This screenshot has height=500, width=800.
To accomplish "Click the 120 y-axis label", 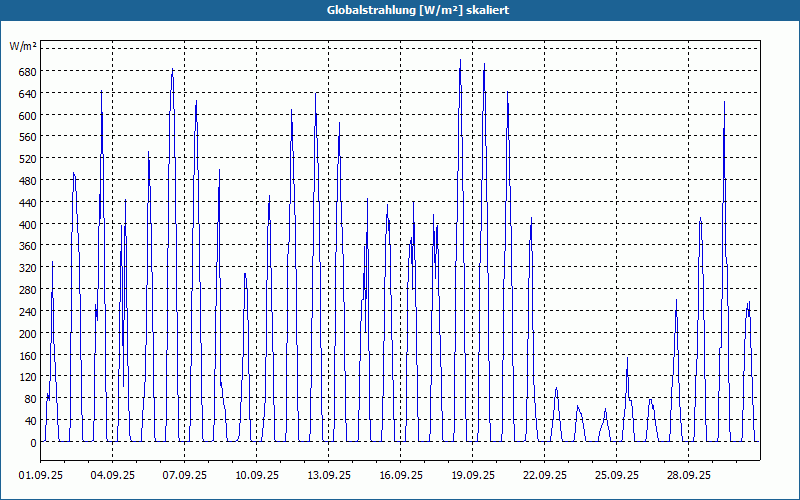I will 28,378.
